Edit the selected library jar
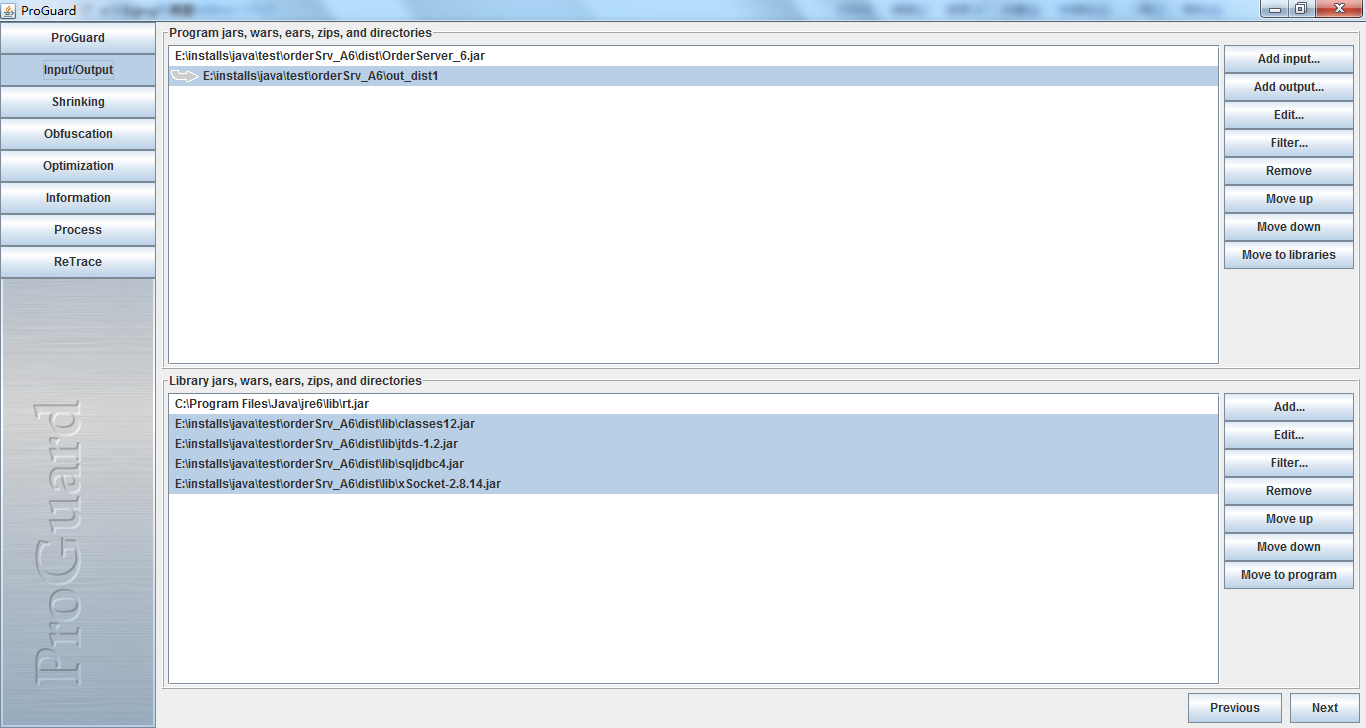The height and width of the screenshot is (728, 1366). tap(1288, 435)
